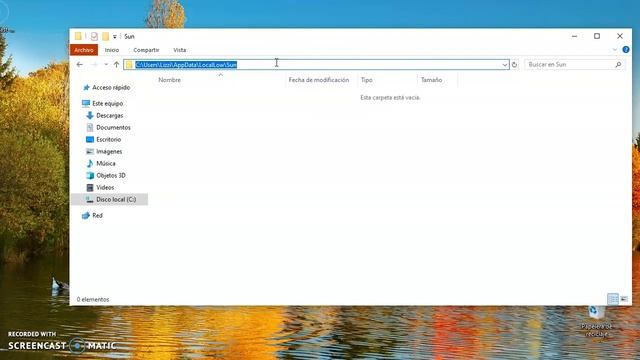Screen dimensions: 640x360
Task: Click the Properties quick access toolbar icon
Action: click(94, 36)
